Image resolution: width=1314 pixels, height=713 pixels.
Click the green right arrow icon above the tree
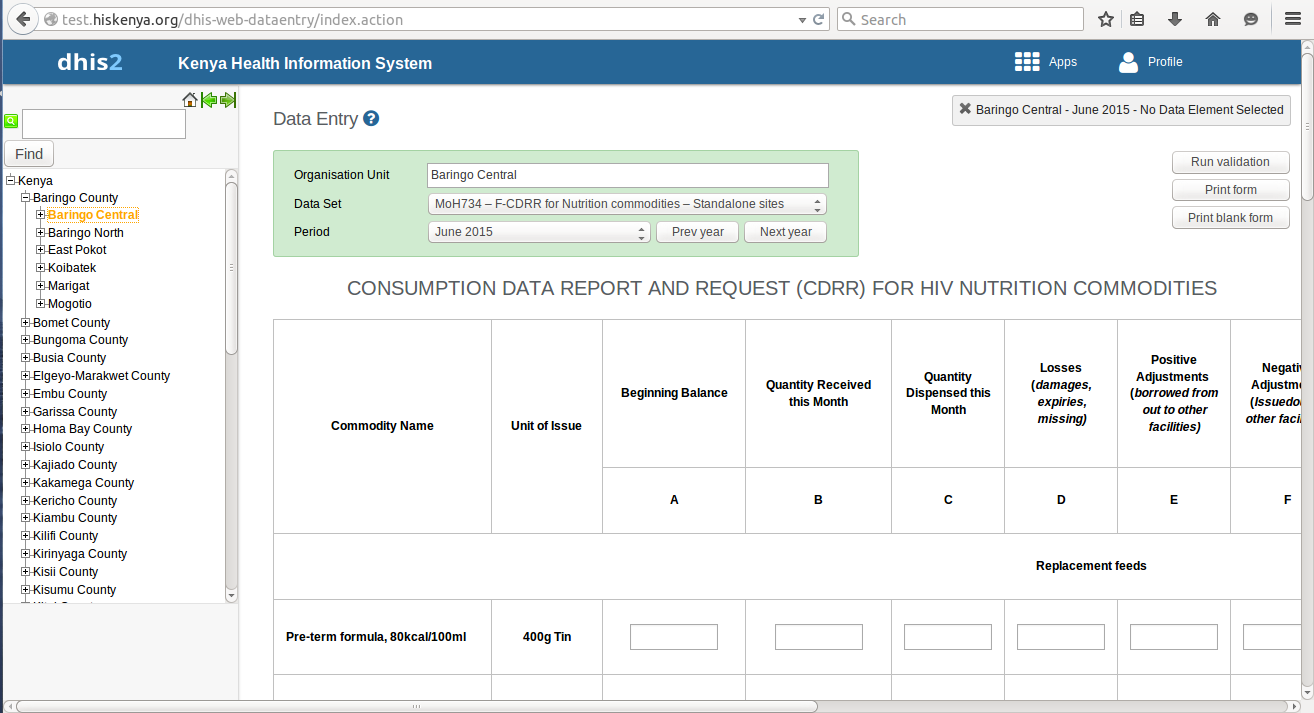pos(228,100)
